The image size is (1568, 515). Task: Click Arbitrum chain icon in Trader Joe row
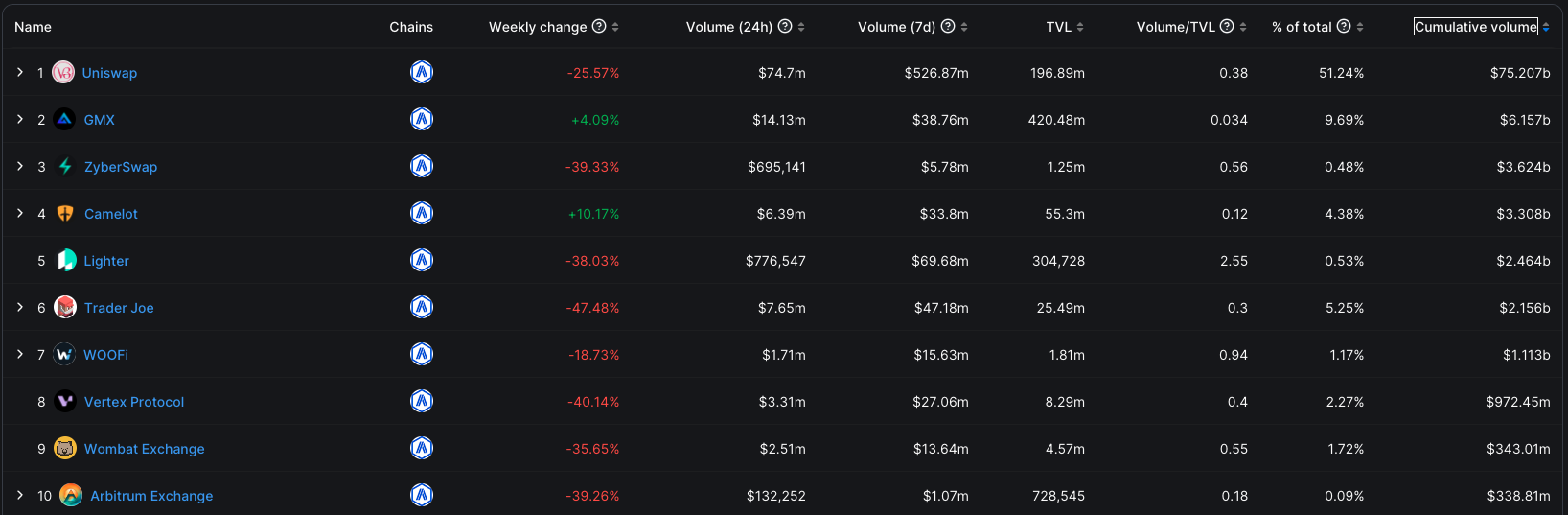coord(422,307)
